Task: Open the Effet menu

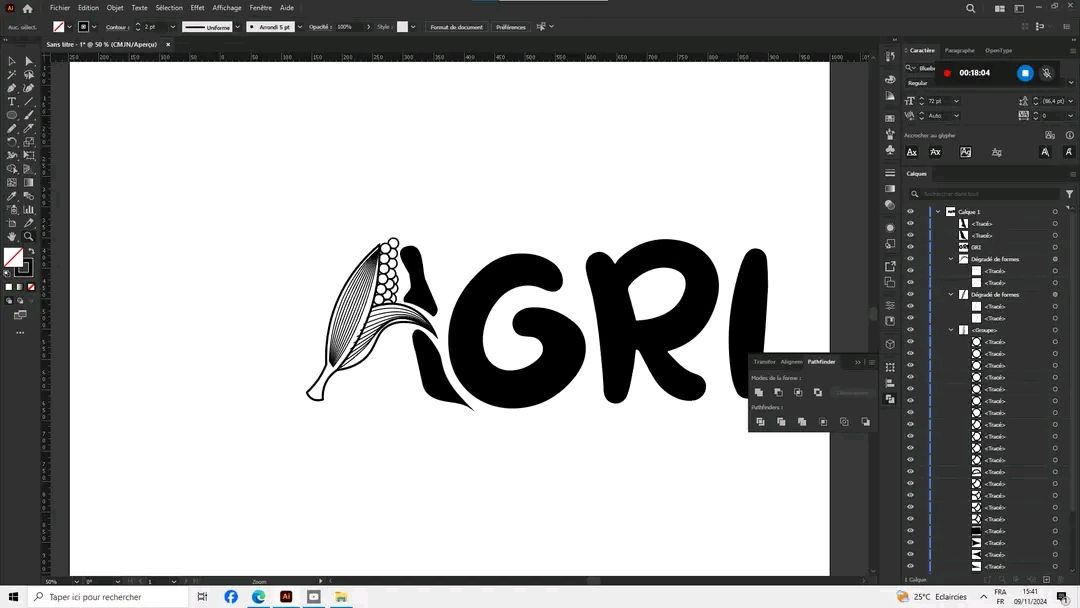Action: [x=197, y=8]
